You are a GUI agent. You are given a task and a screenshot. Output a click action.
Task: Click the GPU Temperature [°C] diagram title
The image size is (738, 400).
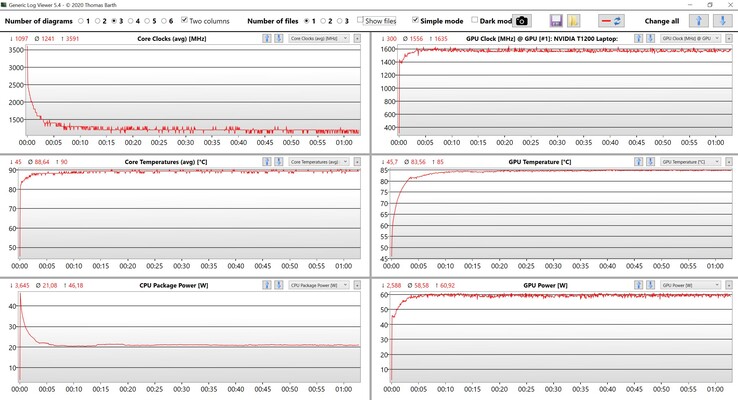tap(539, 162)
